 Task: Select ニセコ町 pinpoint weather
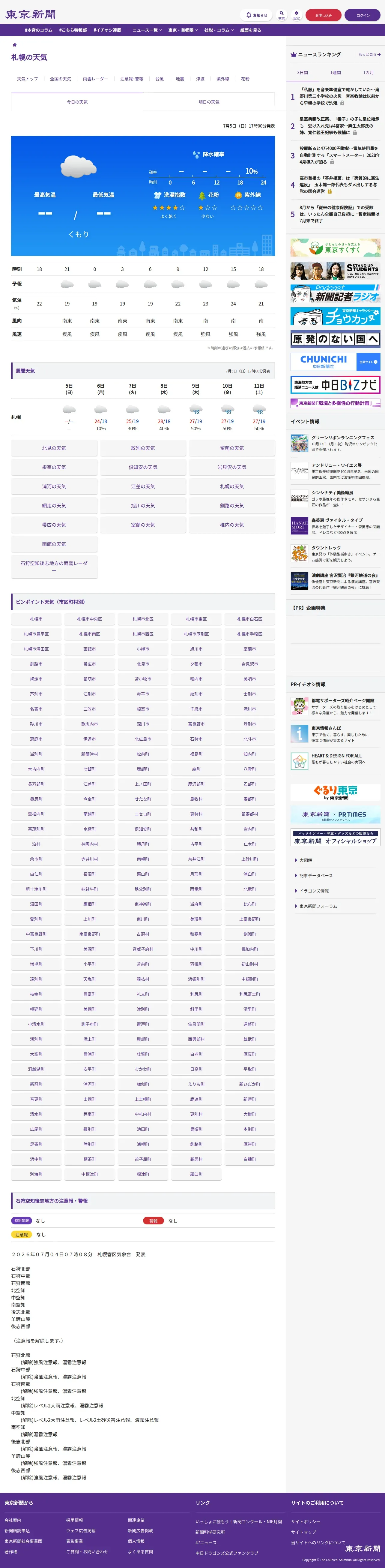(x=143, y=814)
